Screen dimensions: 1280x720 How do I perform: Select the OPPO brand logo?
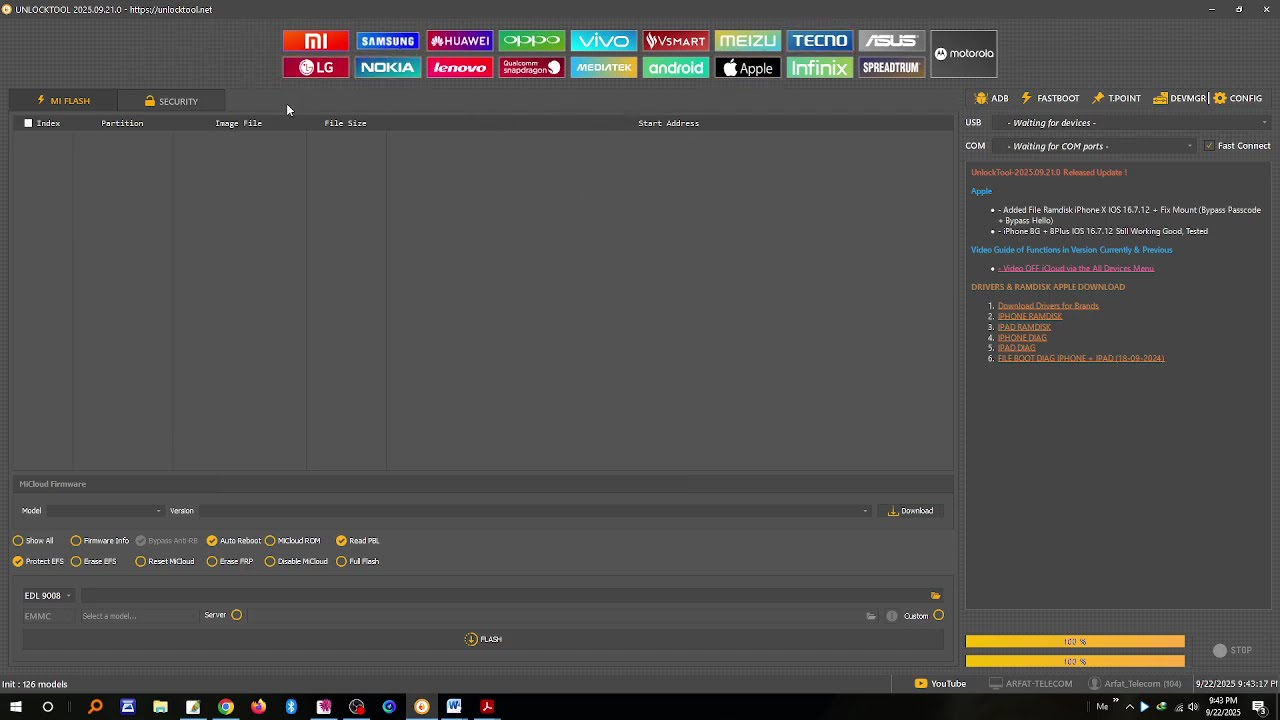532,41
